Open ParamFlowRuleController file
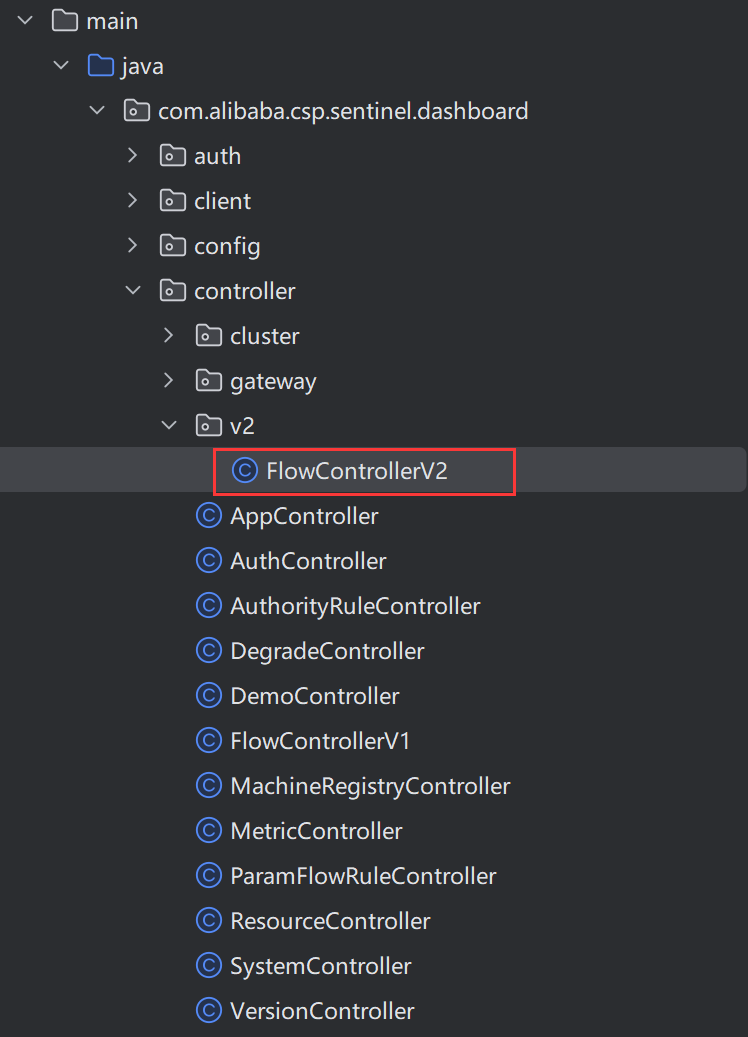The image size is (748, 1037). [x=363, y=876]
